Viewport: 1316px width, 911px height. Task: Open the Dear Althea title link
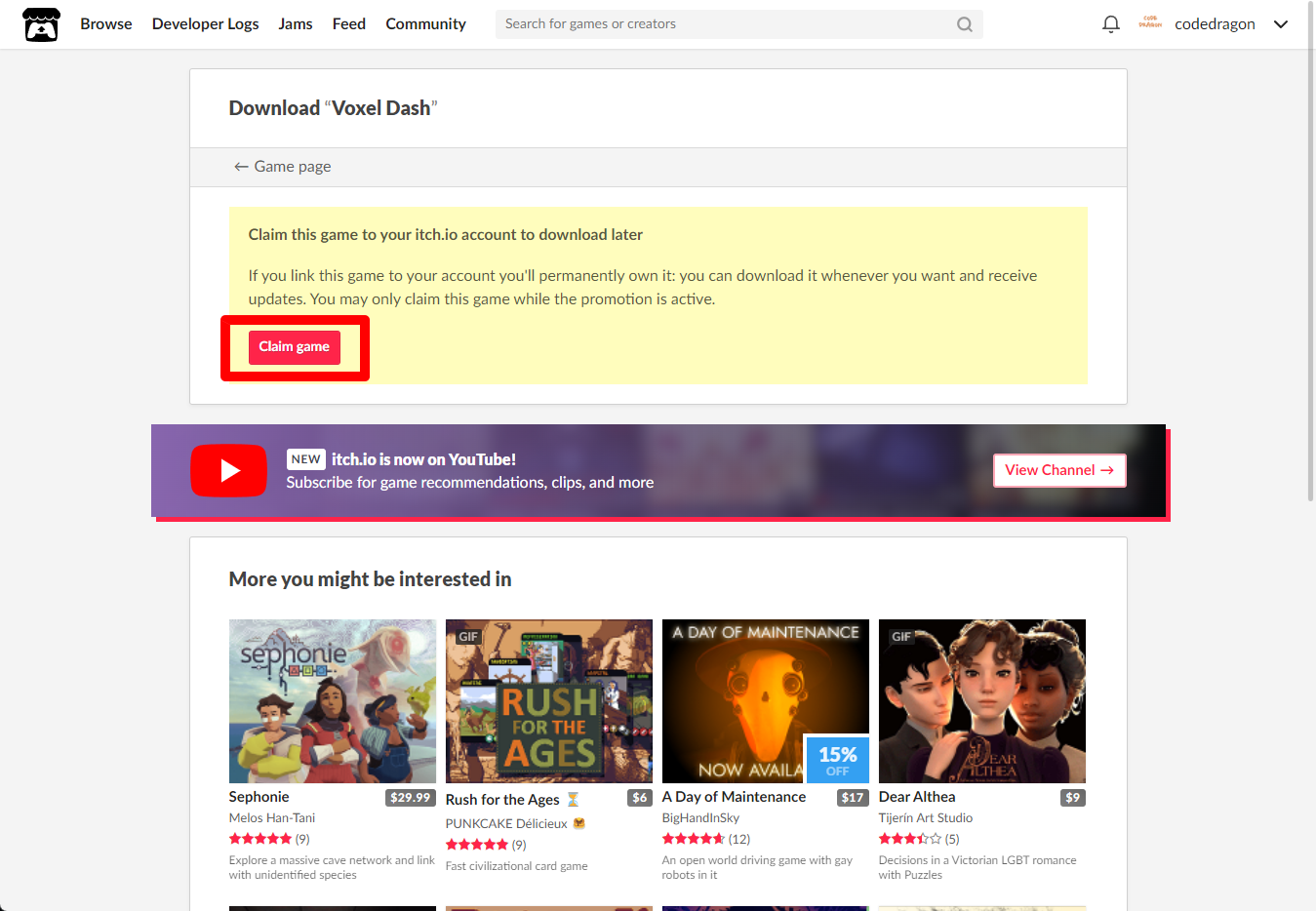[917, 797]
